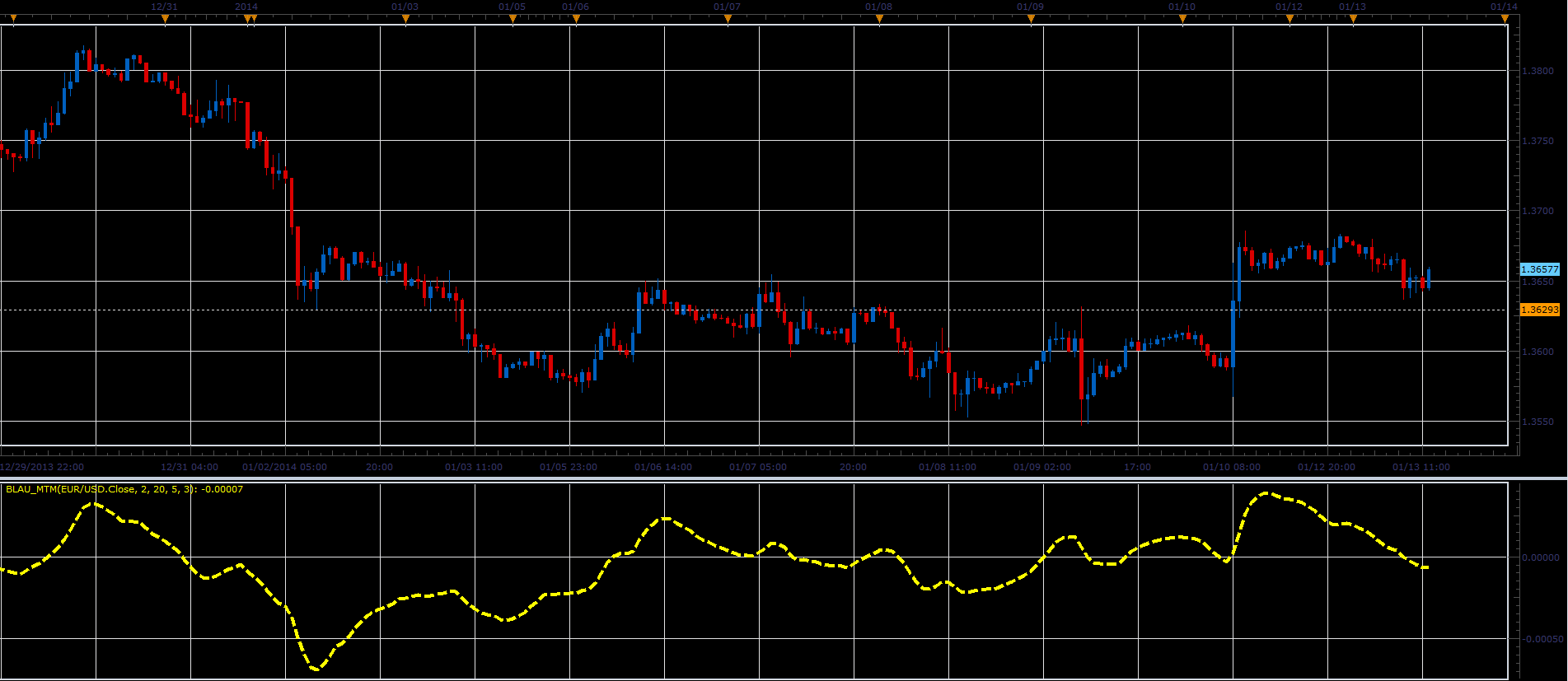The height and width of the screenshot is (681, 1568).
Task: Click the 1.3600 price axis label
Action: click(x=1538, y=352)
